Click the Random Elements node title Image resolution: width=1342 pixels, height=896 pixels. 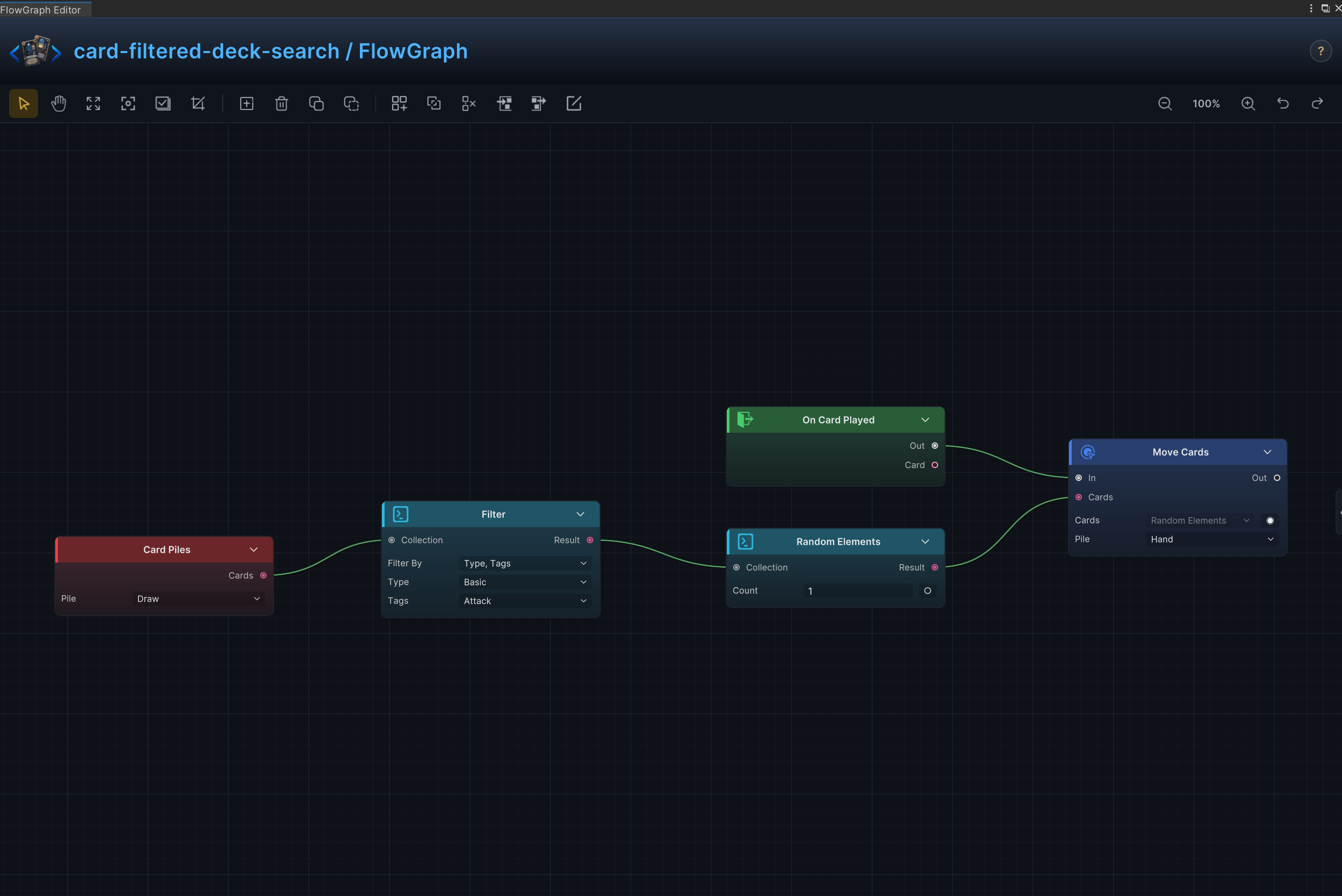point(838,542)
